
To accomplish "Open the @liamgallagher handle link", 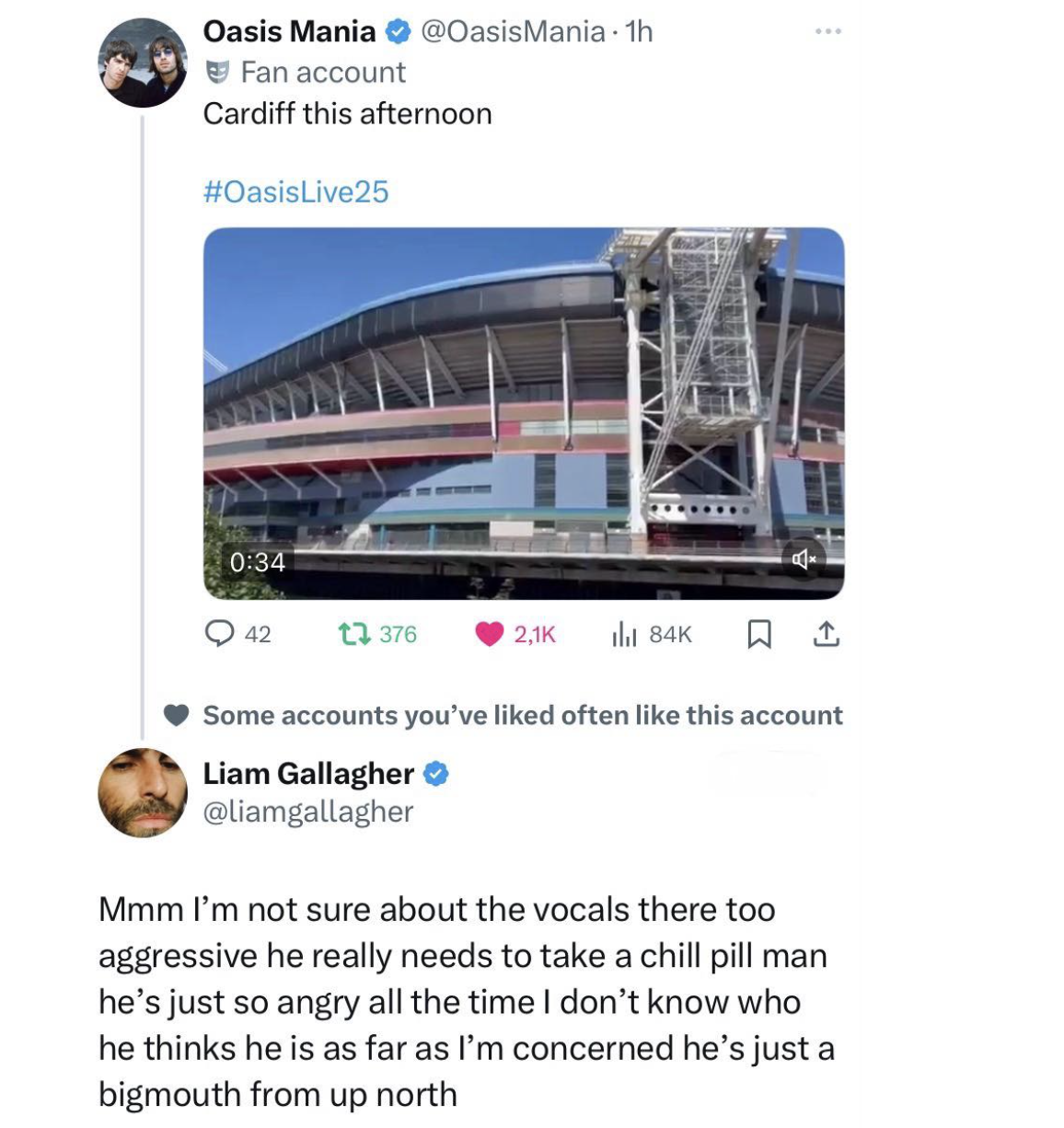I will pyautogui.click(x=307, y=811).
